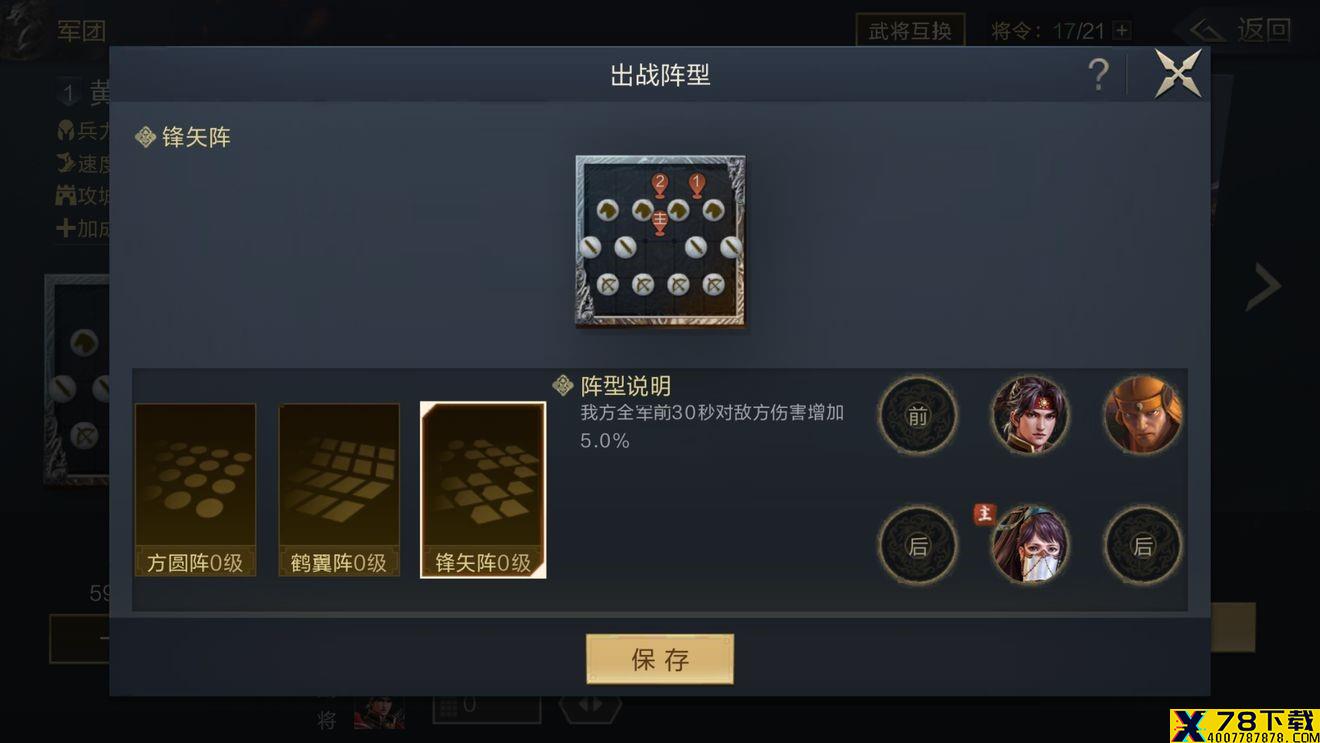Click the empty 后 slot on left
Viewport: 1320px width, 743px height.
[x=918, y=545]
